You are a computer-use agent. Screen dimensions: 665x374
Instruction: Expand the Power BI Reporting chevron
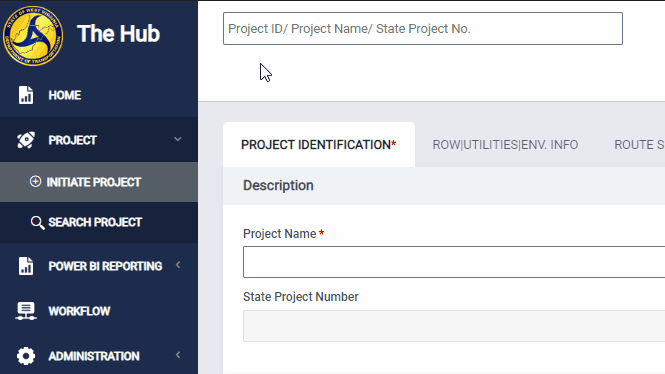[178, 265]
